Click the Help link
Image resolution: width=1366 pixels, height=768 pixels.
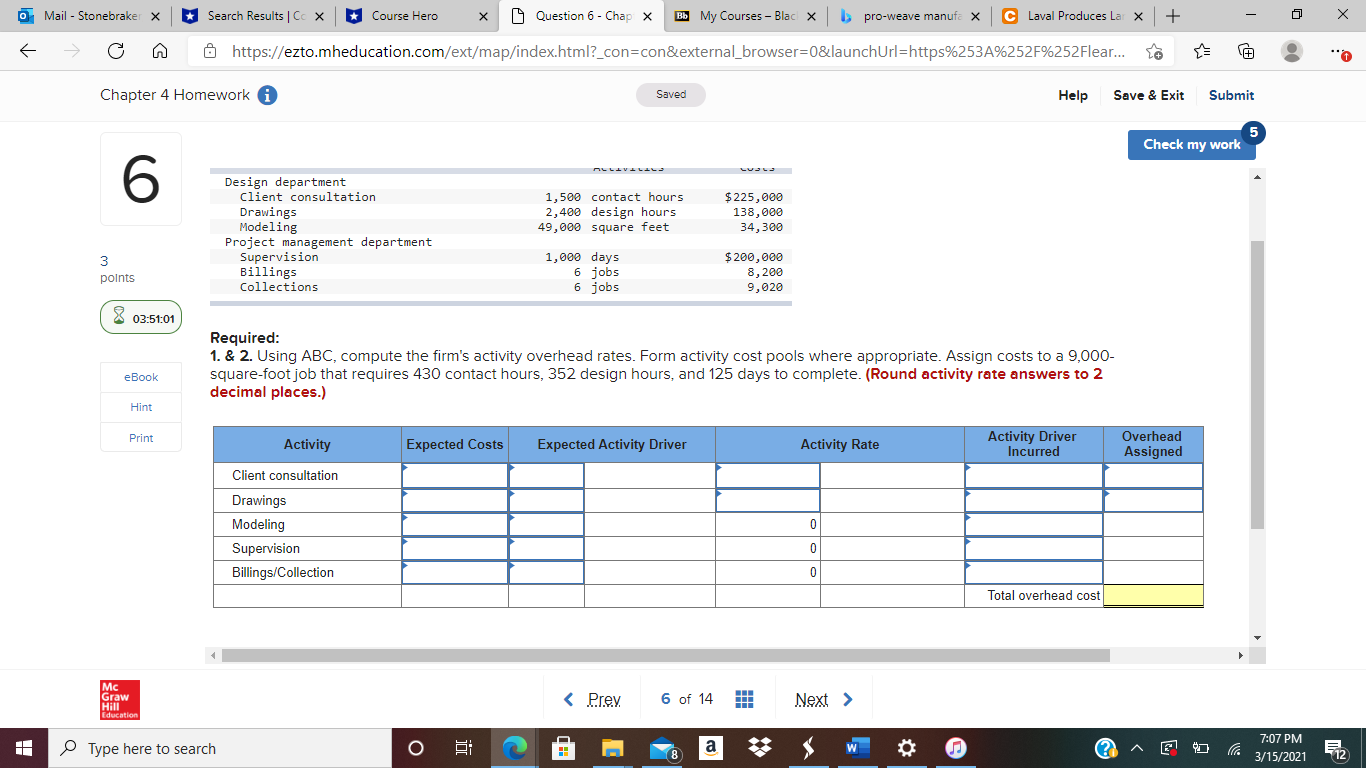(x=1073, y=95)
